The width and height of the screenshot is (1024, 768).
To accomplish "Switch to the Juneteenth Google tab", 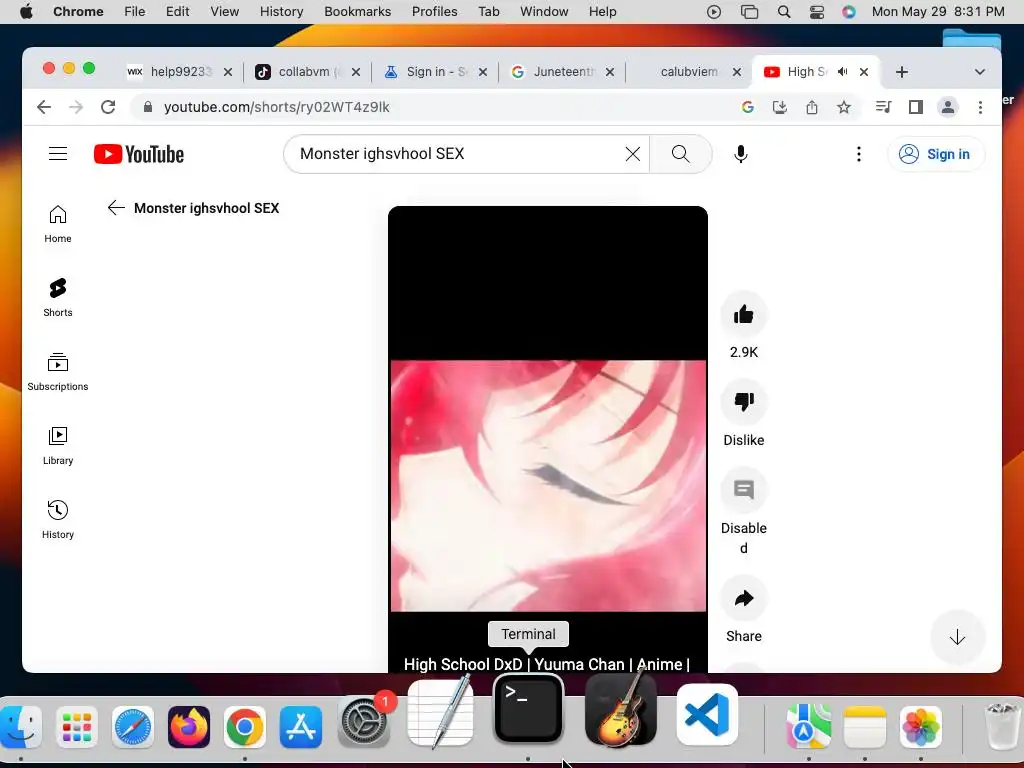I will point(562,72).
